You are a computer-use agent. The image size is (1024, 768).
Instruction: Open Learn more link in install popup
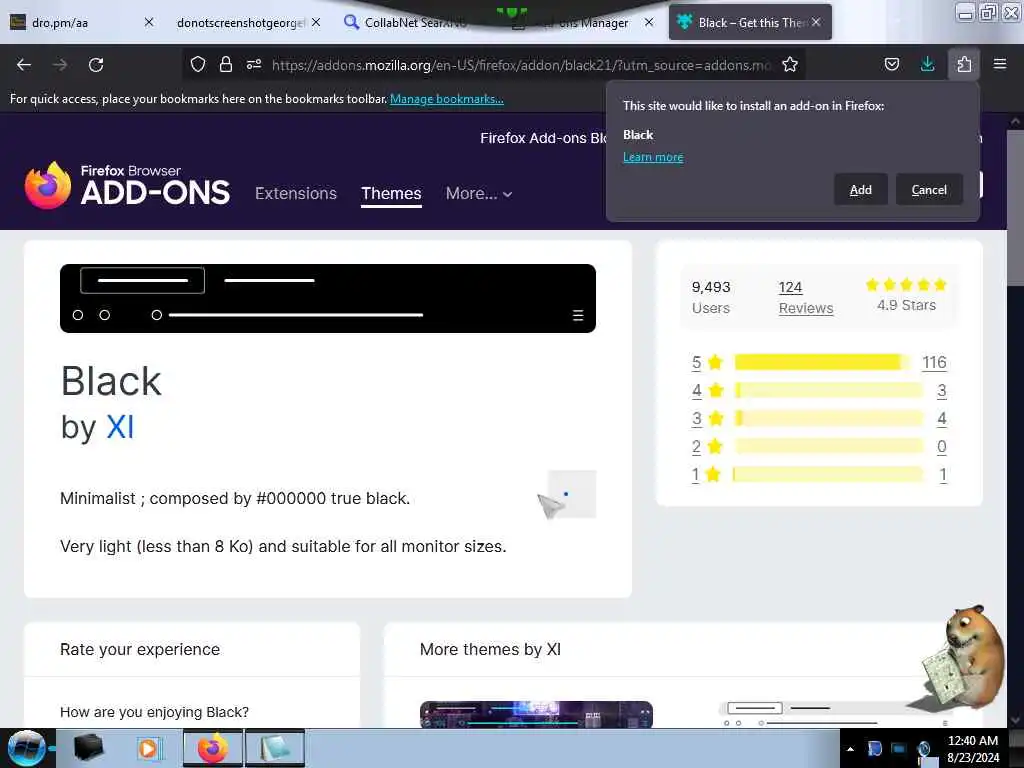click(653, 157)
